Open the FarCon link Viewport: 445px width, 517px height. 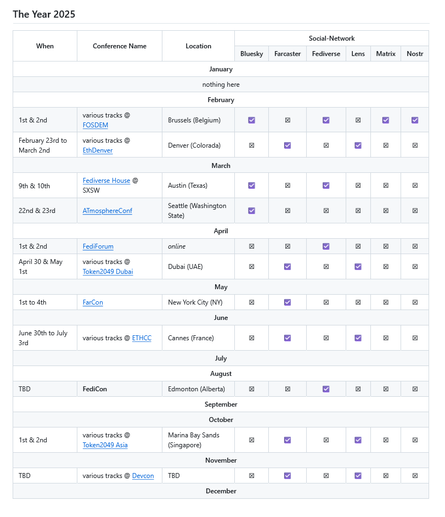93,302
